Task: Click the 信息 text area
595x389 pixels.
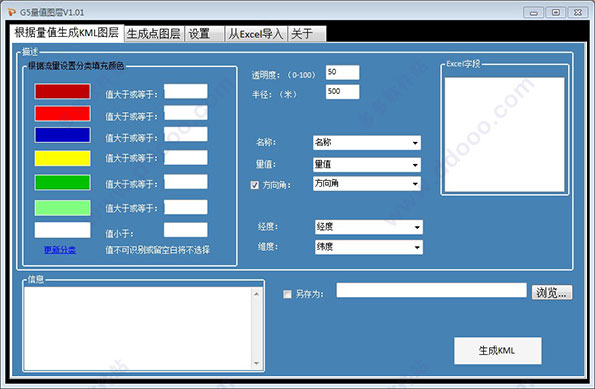Action: [x=138, y=328]
